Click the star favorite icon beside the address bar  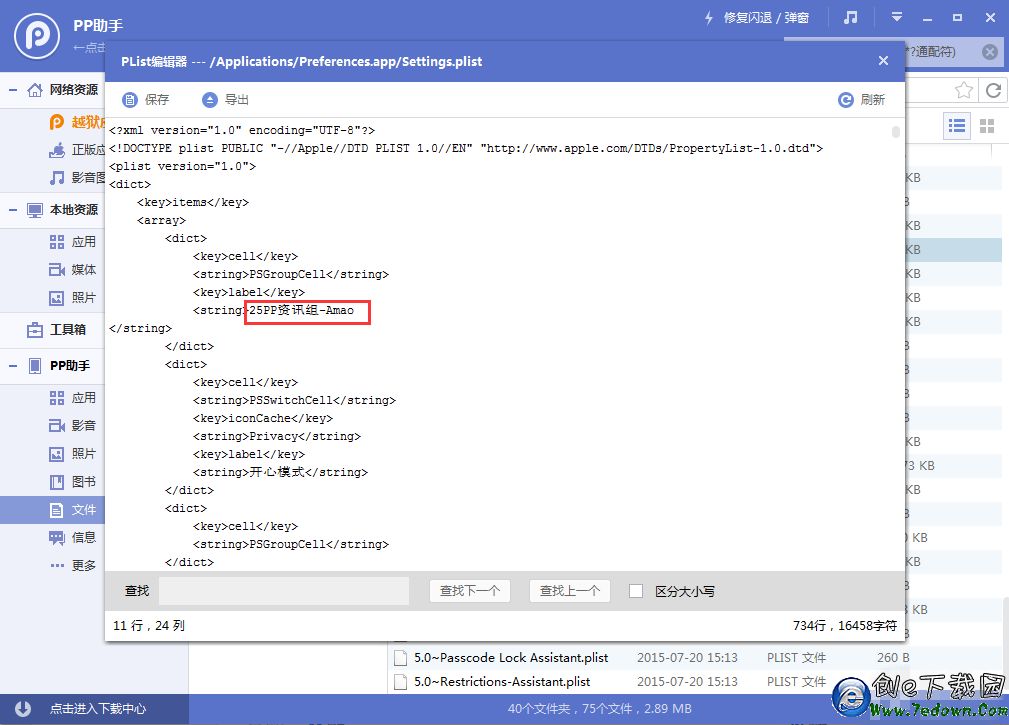(x=963, y=90)
